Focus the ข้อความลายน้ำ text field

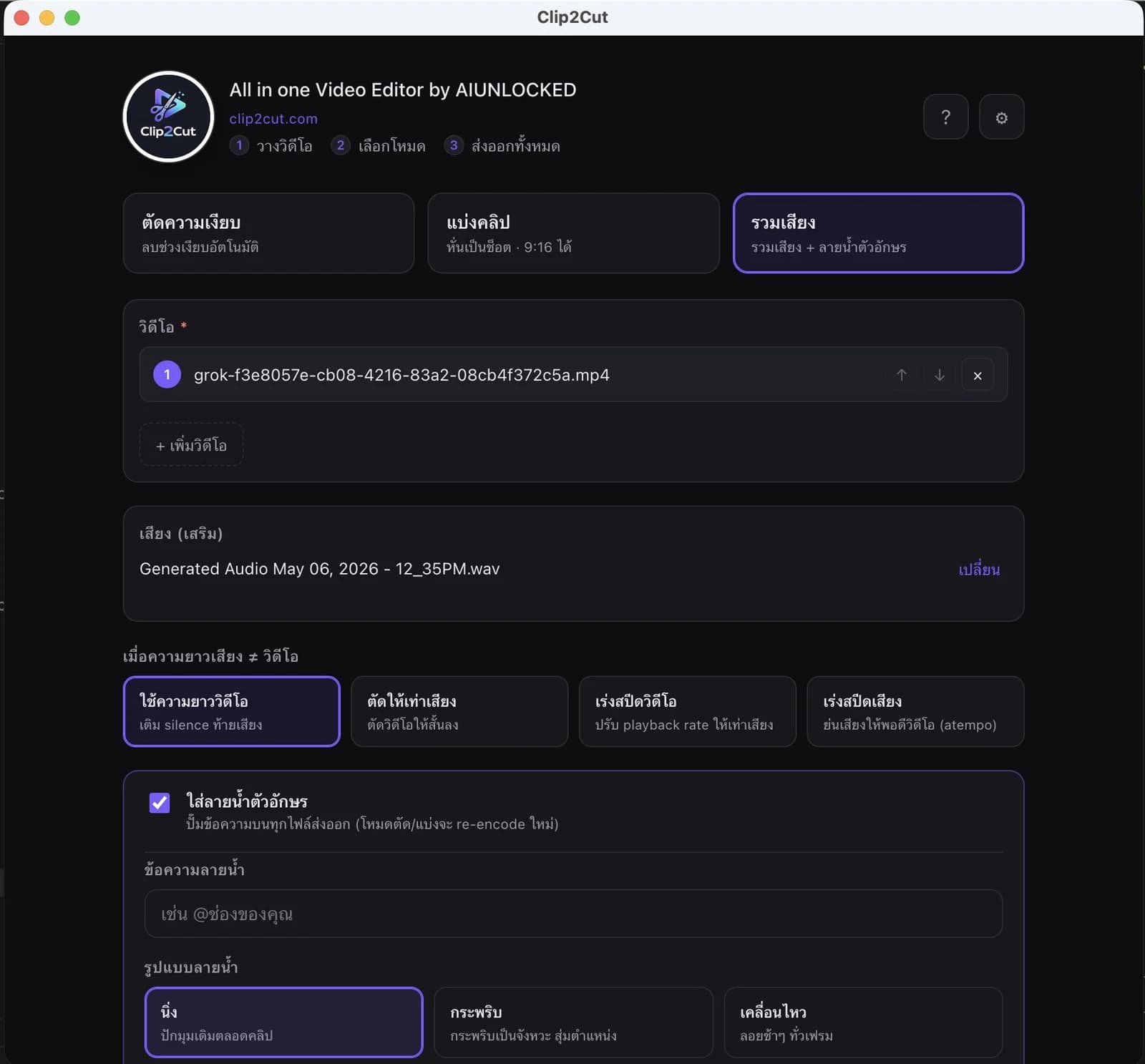tap(573, 914)
